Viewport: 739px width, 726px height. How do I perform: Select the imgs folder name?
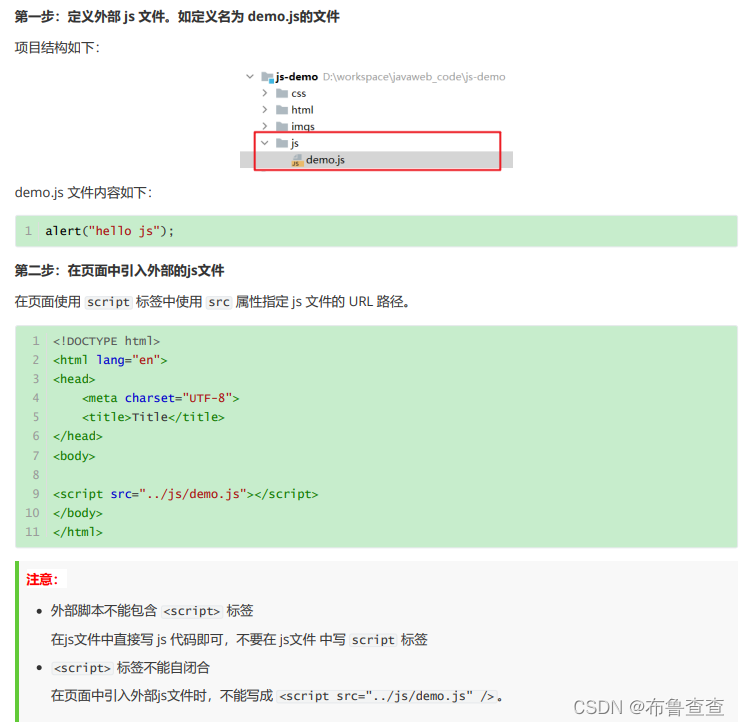click(x=303, y=126)
